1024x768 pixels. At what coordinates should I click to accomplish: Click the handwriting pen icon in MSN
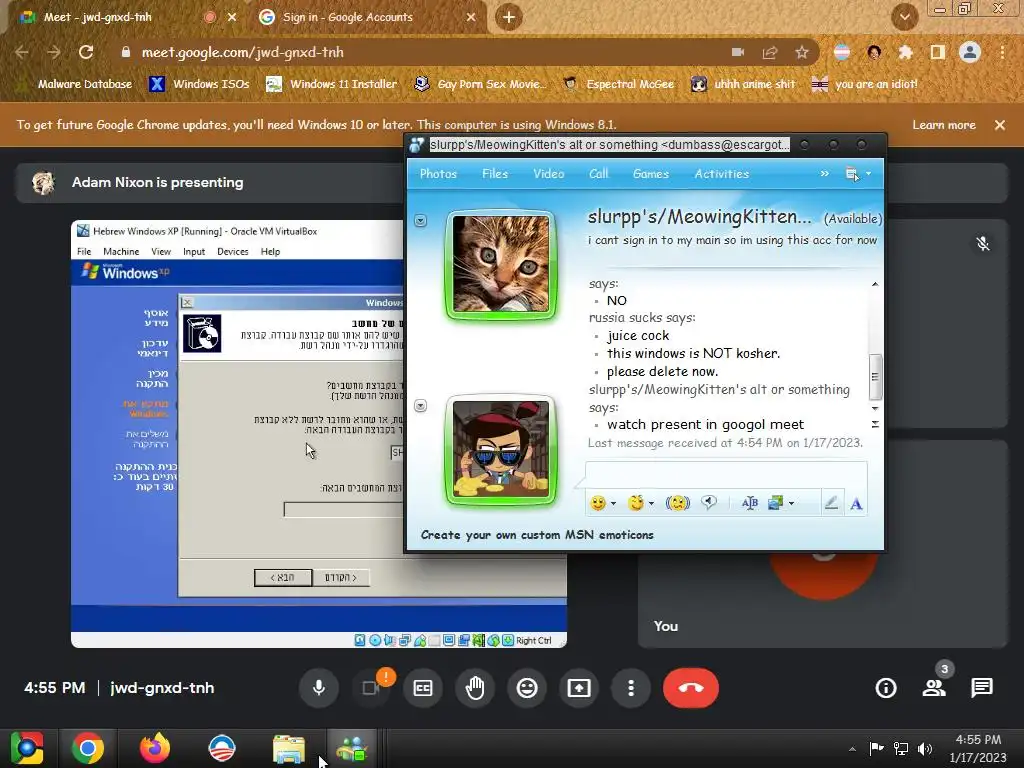(x=831, y=503)
